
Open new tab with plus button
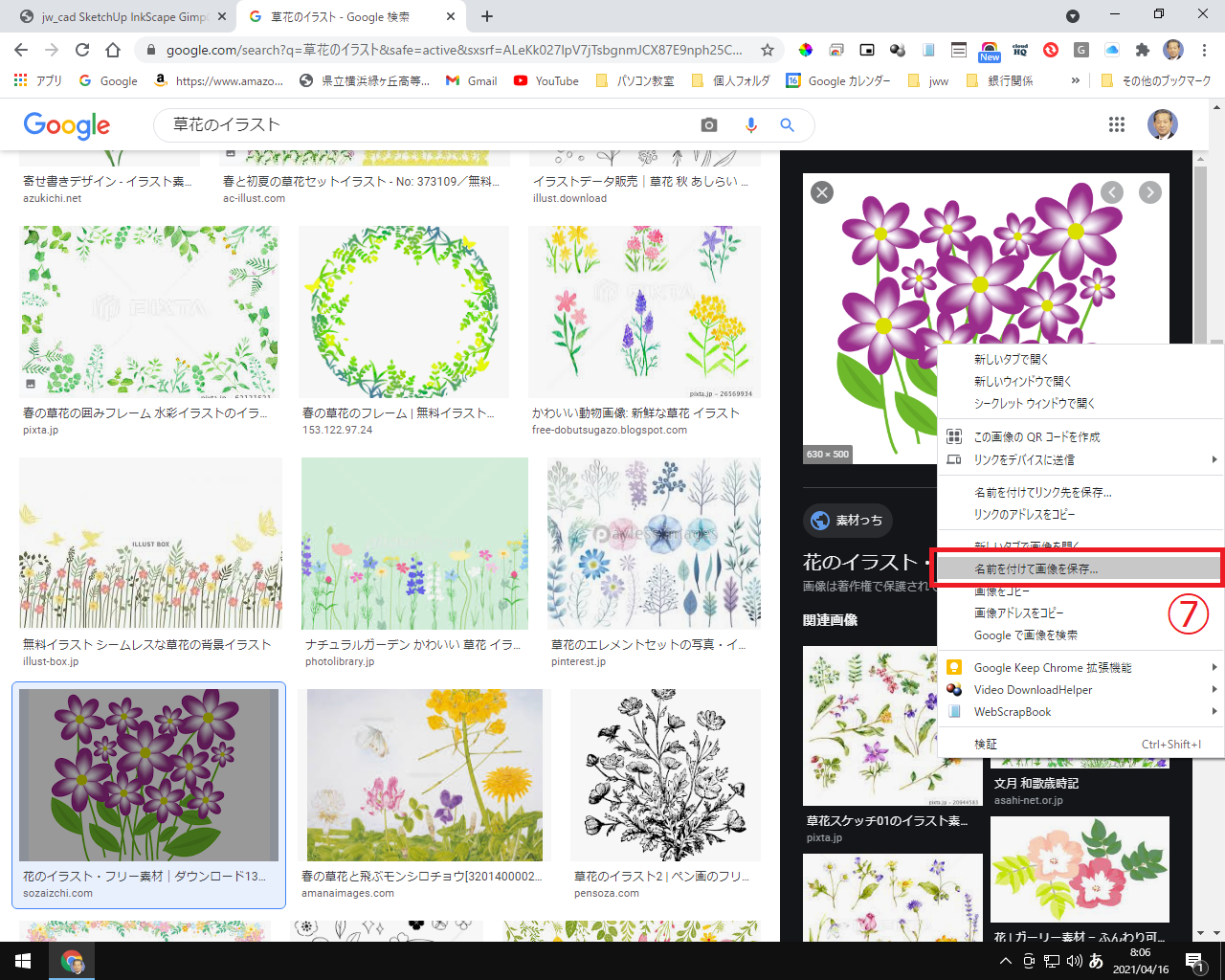487,16
